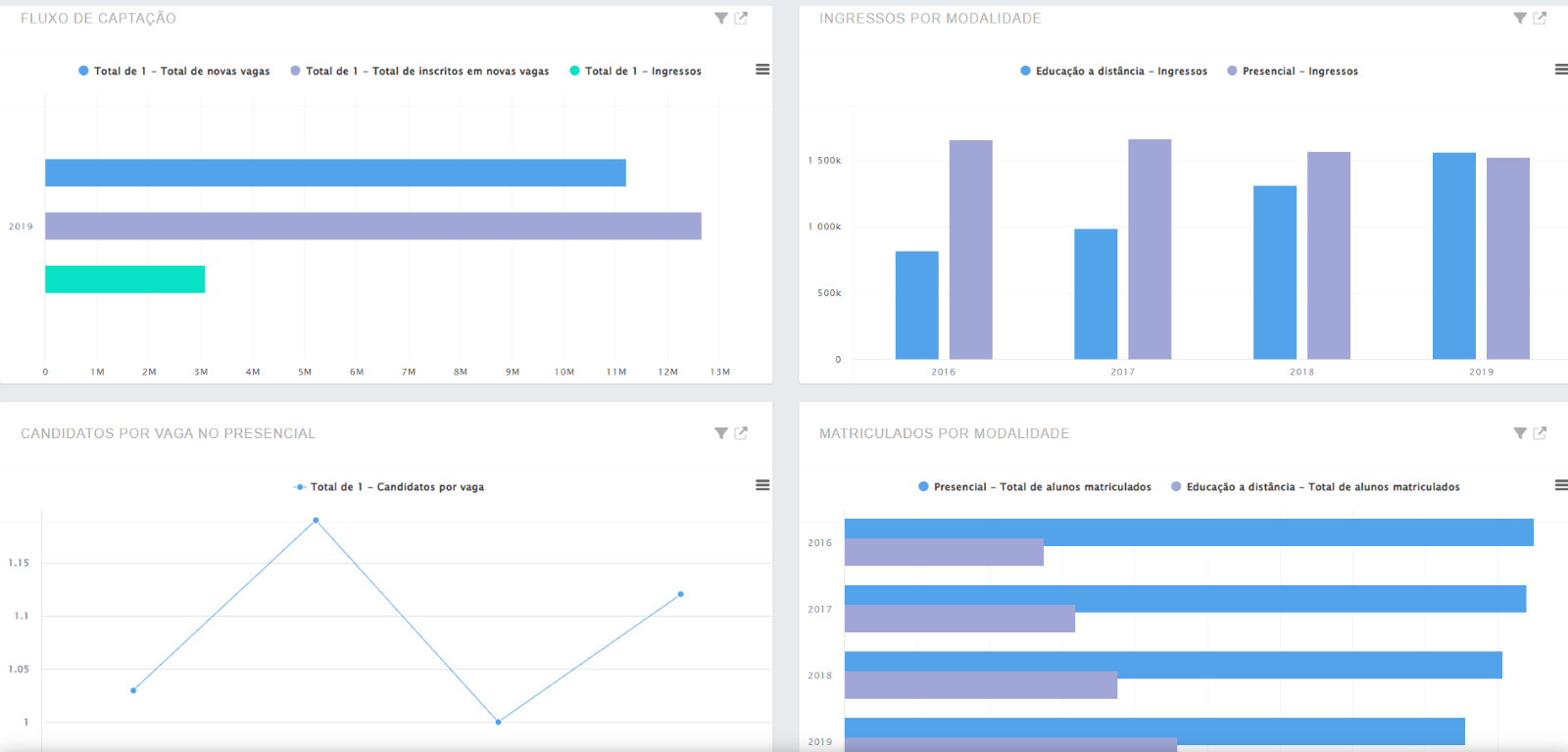Click the '13M' x-axis label in Fluxo chart

tap(720, 372)
